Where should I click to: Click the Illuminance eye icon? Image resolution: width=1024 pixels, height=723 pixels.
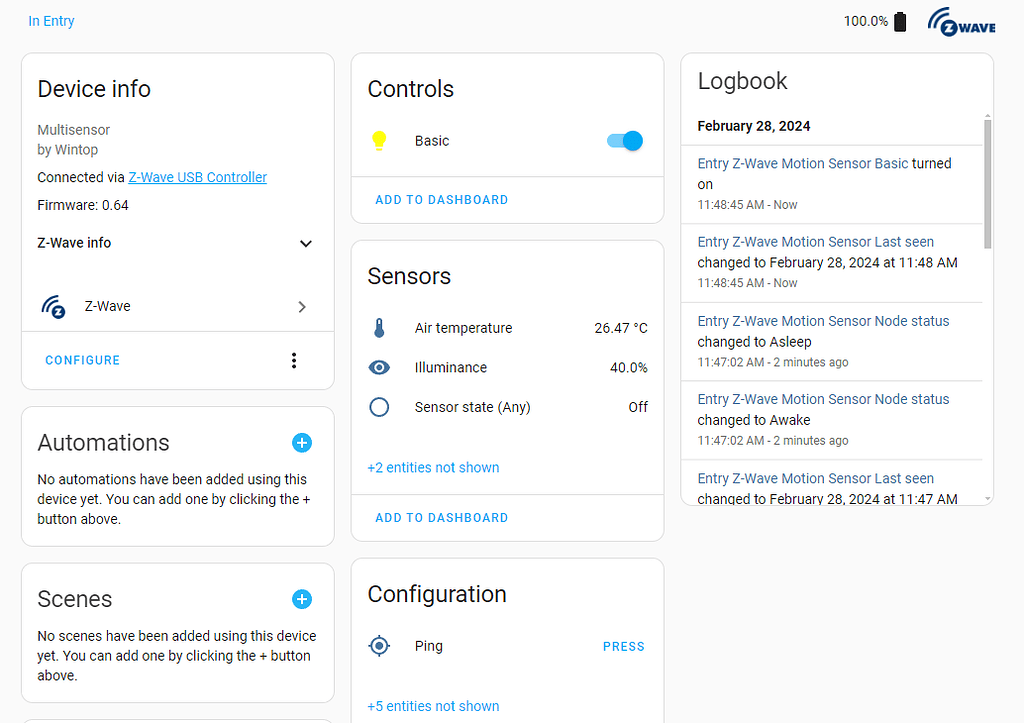379,367
